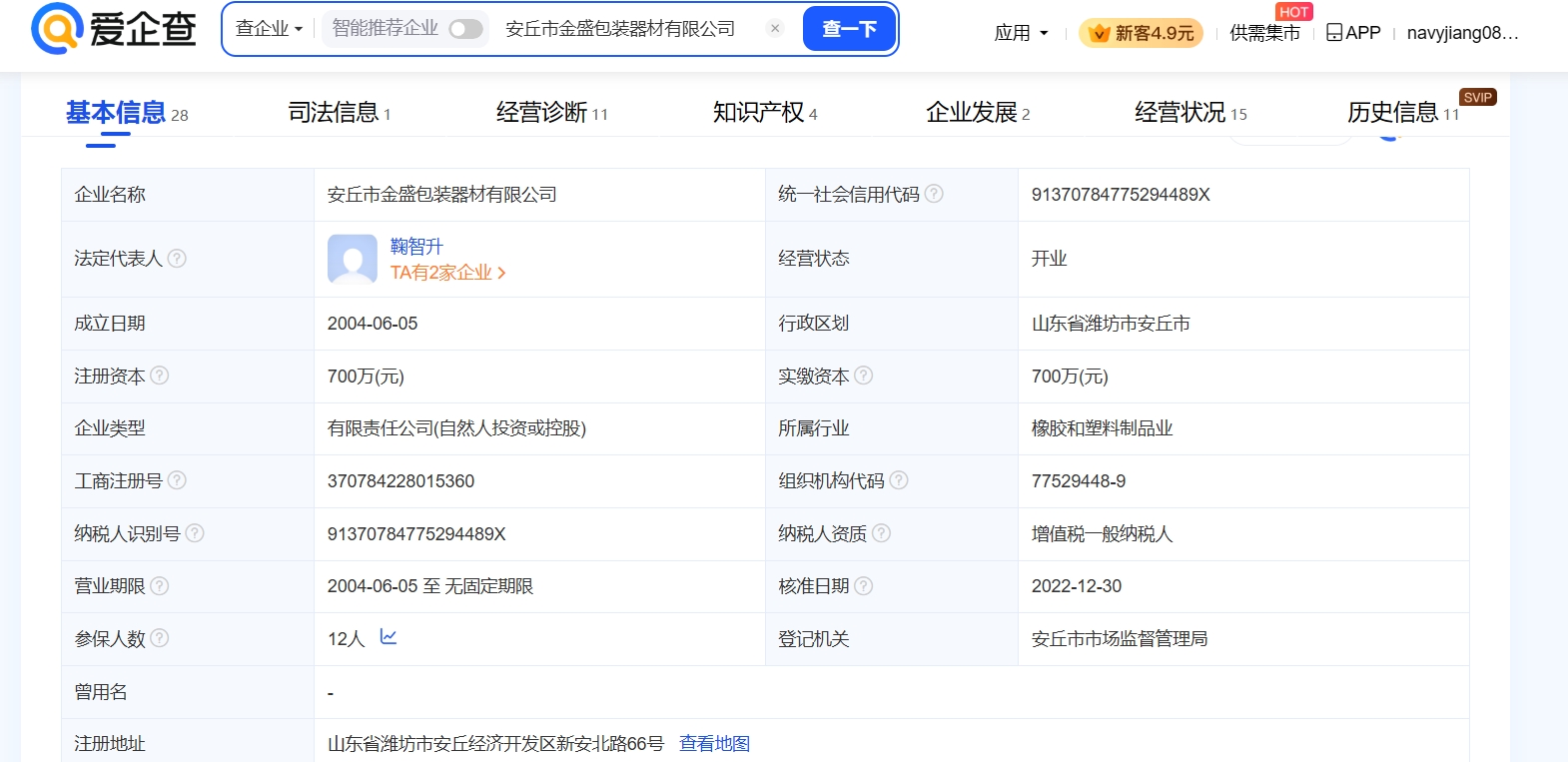Image resolution: width=1568 pixels, height=762 pixels.
Task: Toggle the 智能推荐企业 switch
Action: 465,29
